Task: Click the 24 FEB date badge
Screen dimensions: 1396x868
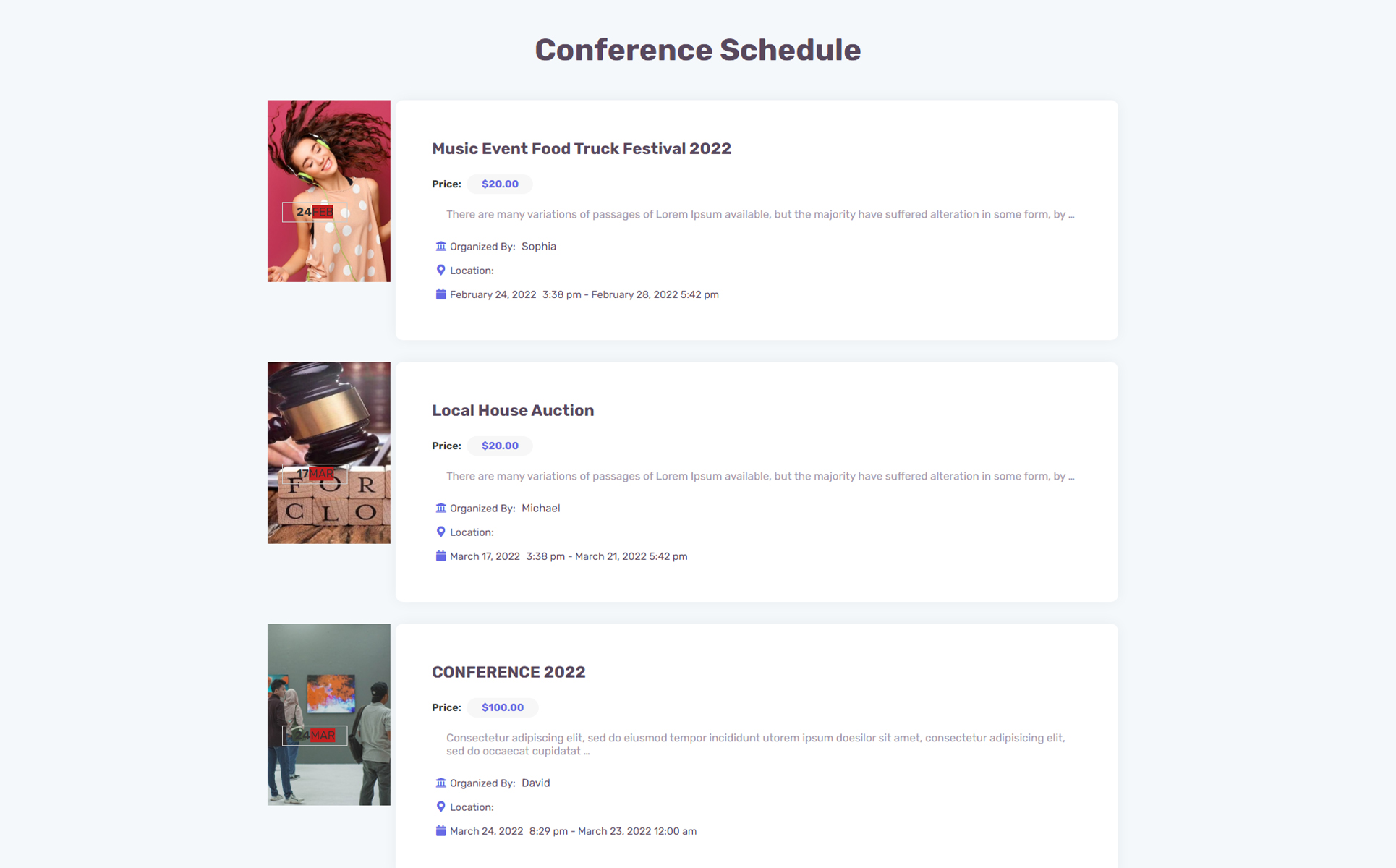Action: coord(315,212)
